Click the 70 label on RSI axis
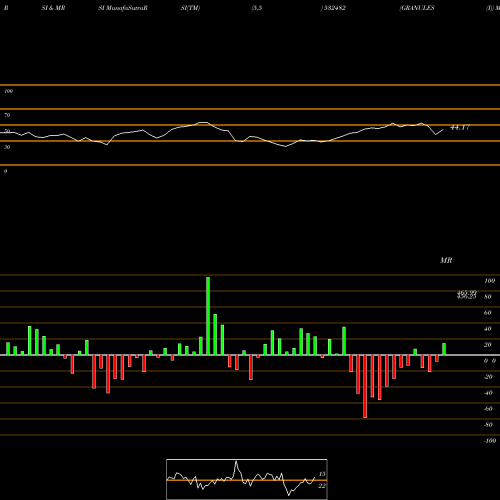Viewport: 500px width, 500px height. 7,115
